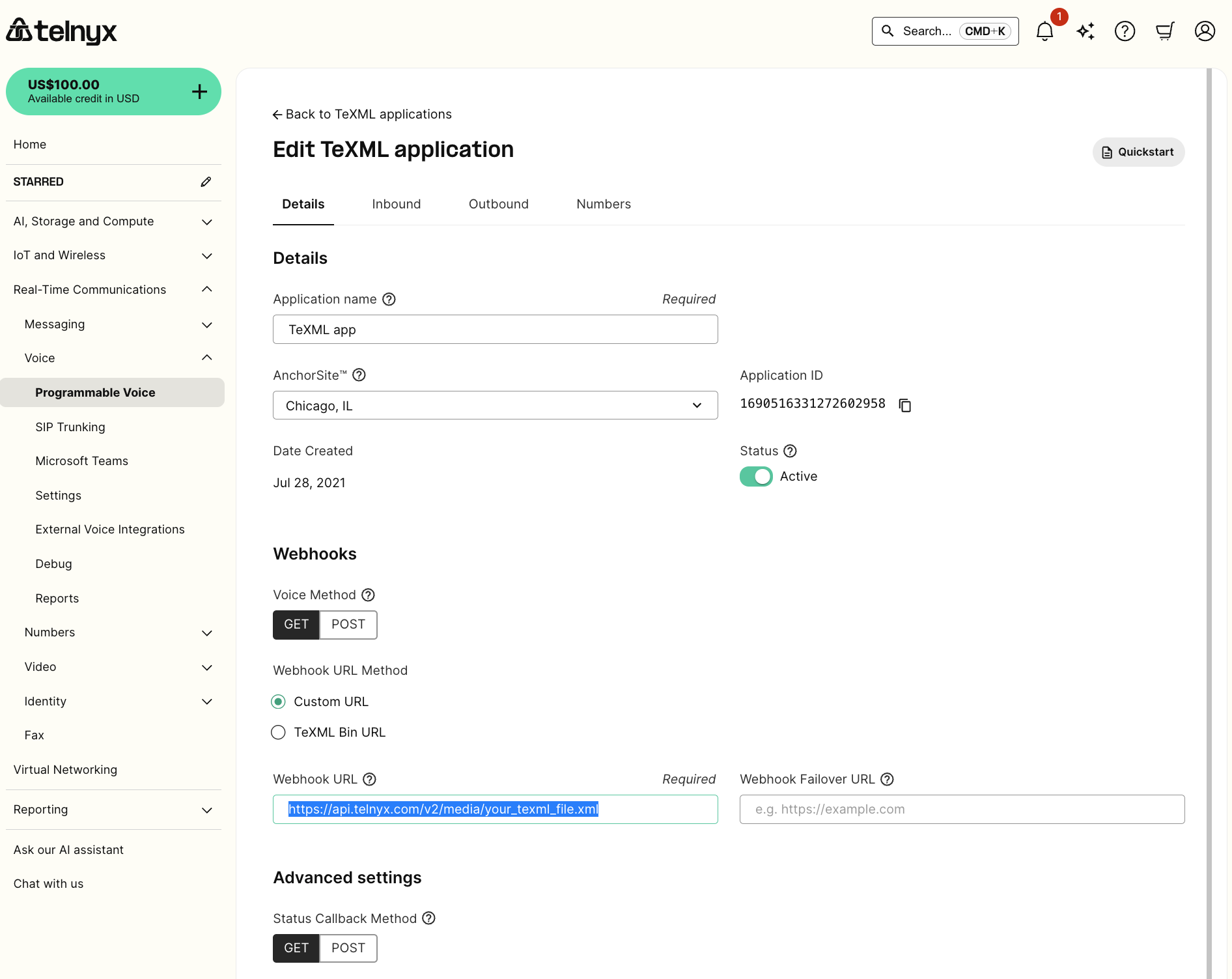Screen dimensions: 1232x979
Task: Switch Voice Method to POST
Action: click(348, 624)
